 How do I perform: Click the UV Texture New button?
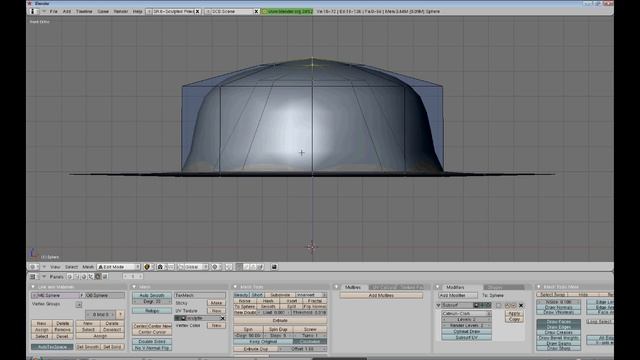[x=216, y=311]
